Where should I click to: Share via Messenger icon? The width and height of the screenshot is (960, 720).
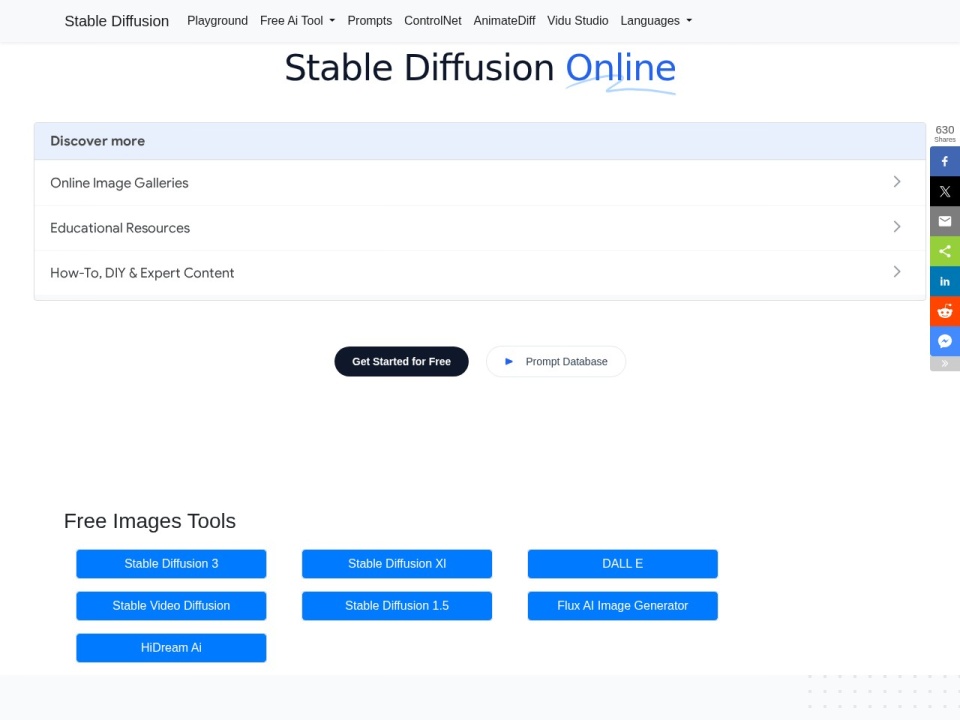click(945, 341)
